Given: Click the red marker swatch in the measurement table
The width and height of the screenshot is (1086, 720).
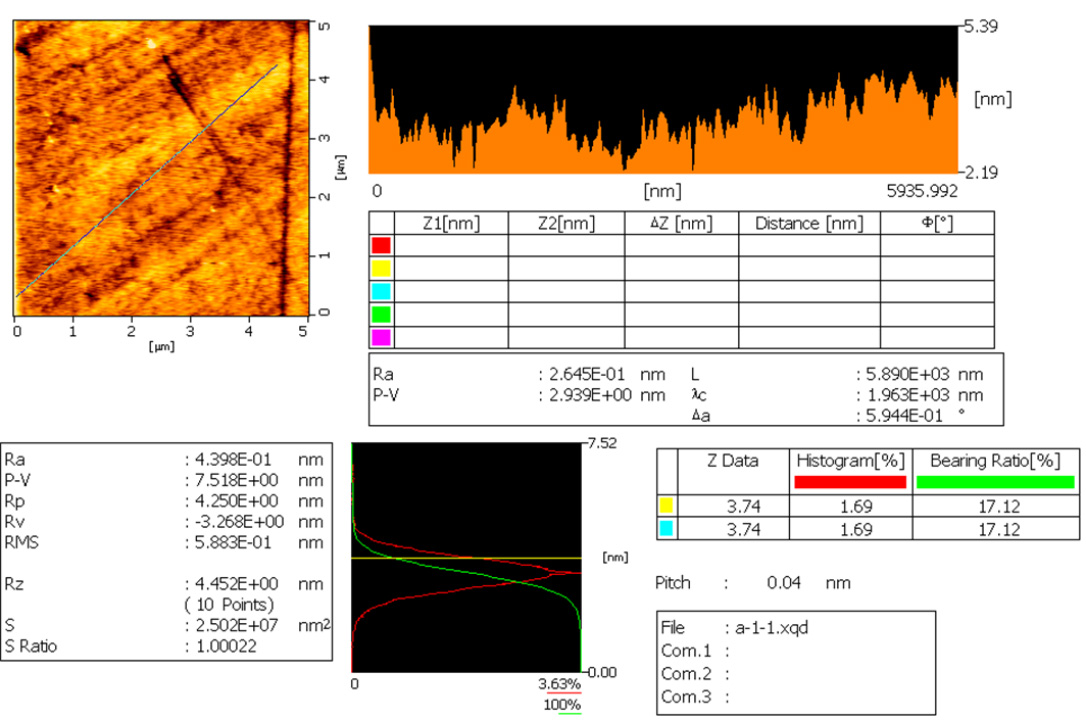Looking at the screenshot, I should pyautogui.click(x=381, y=245).
